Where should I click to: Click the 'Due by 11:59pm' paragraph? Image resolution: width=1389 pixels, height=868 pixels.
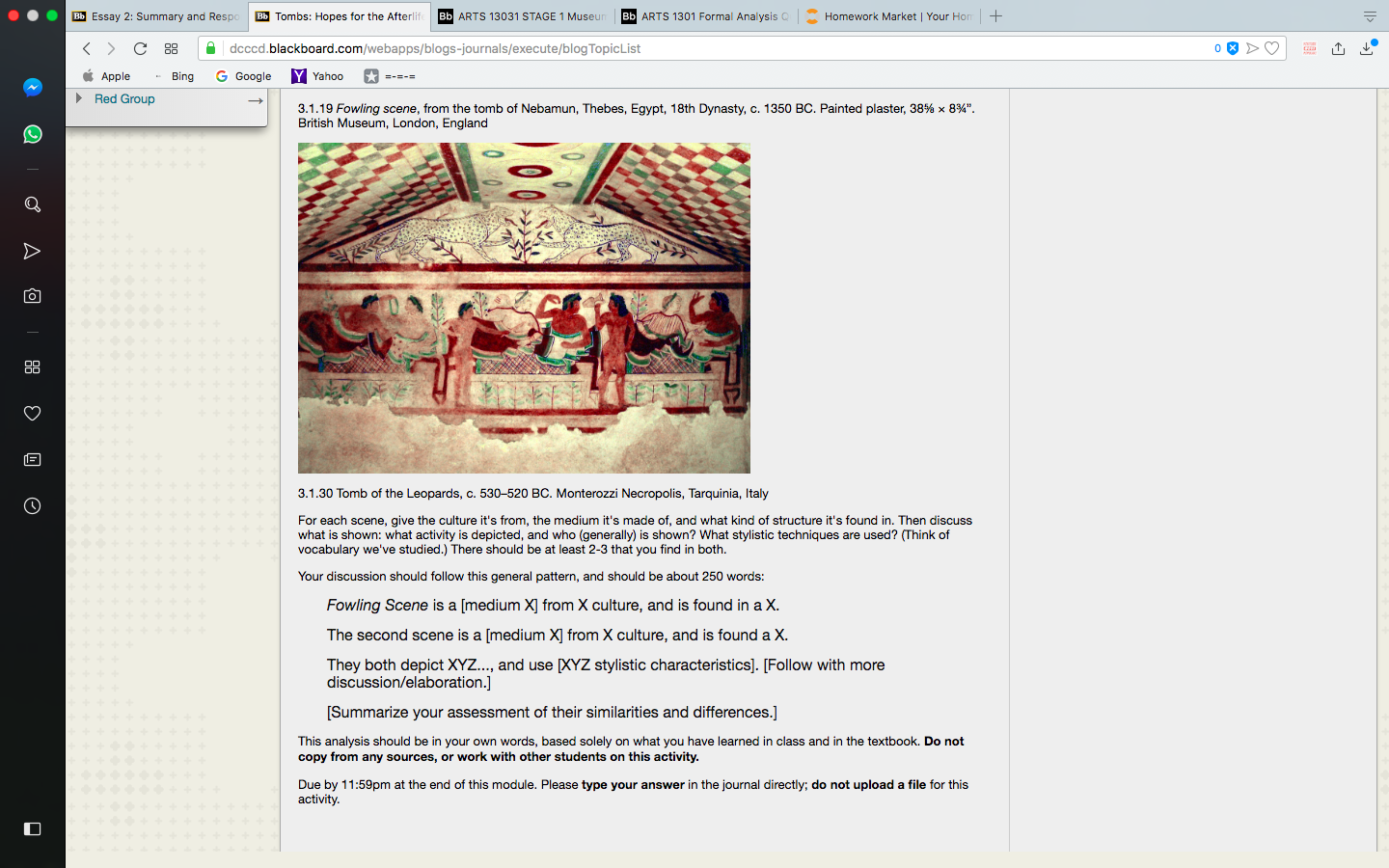[x=633, y=792]
